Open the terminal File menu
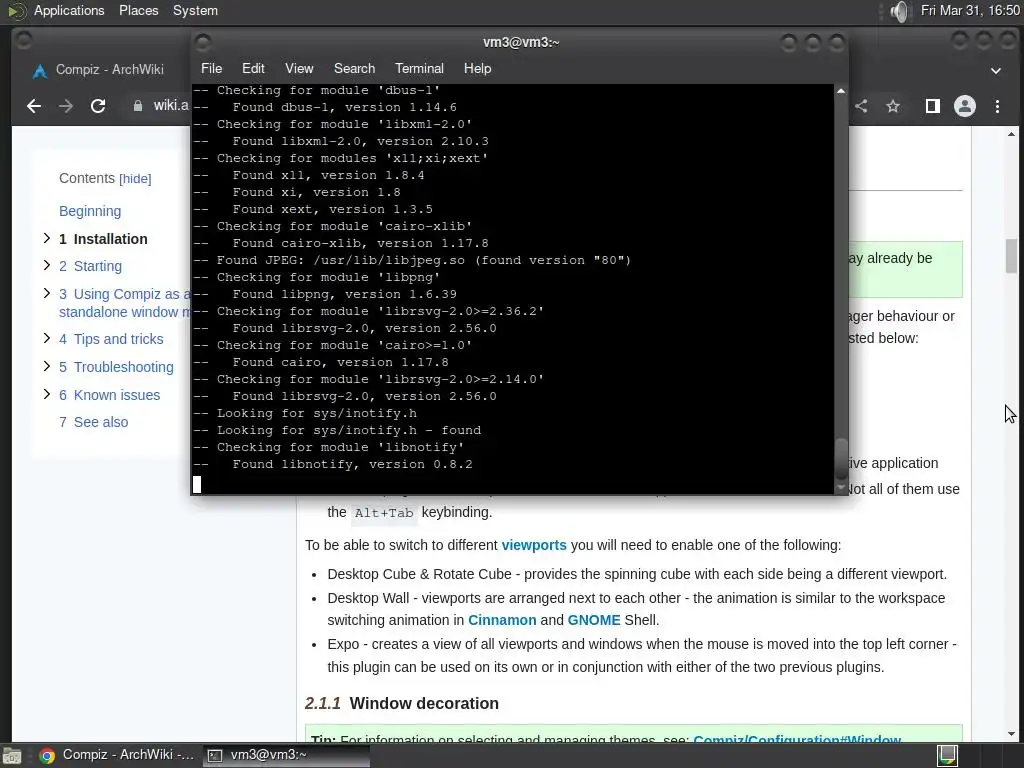Viewport: 1024px width, 768px height. 212,69
